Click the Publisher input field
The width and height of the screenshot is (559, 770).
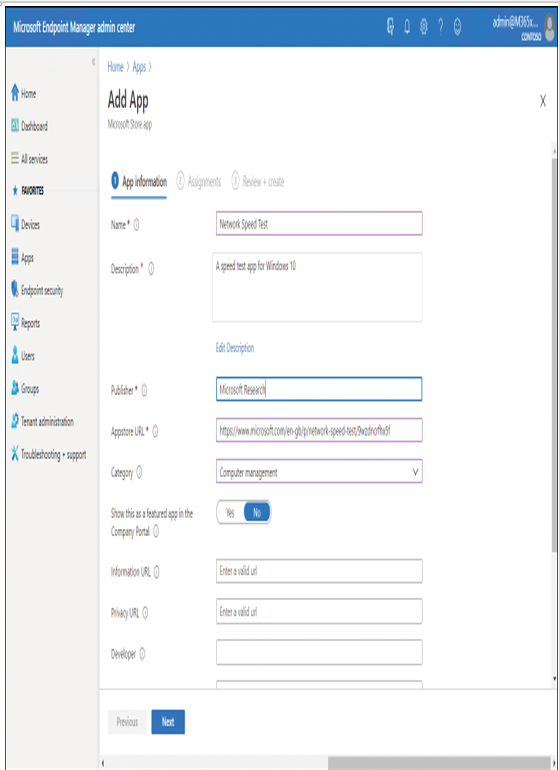[319, 389]
